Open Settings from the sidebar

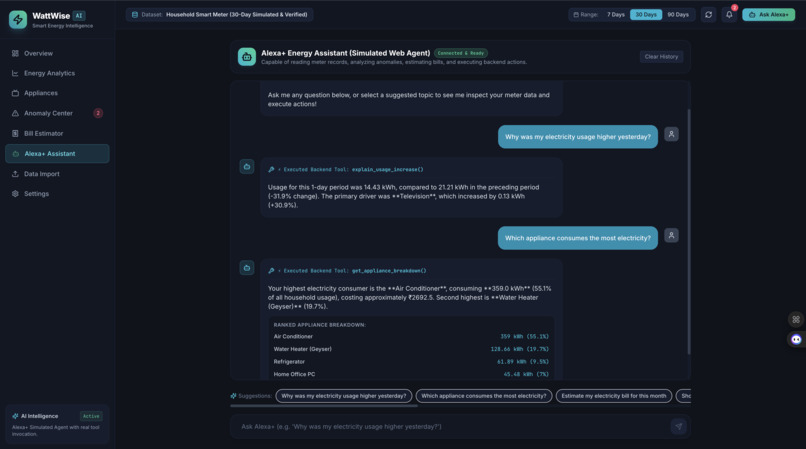[57, 194]
